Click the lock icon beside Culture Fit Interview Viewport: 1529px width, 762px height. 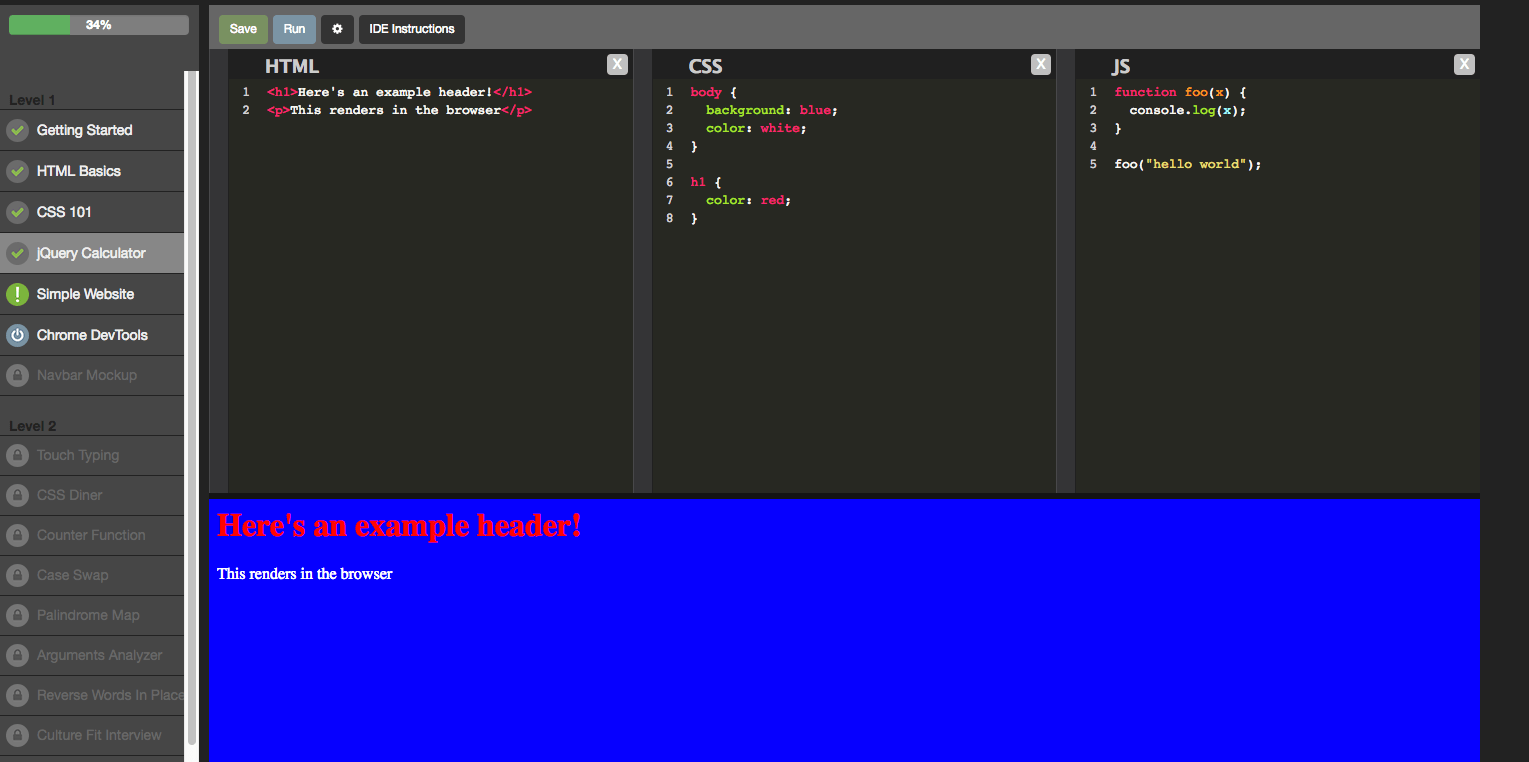(17, 735)
